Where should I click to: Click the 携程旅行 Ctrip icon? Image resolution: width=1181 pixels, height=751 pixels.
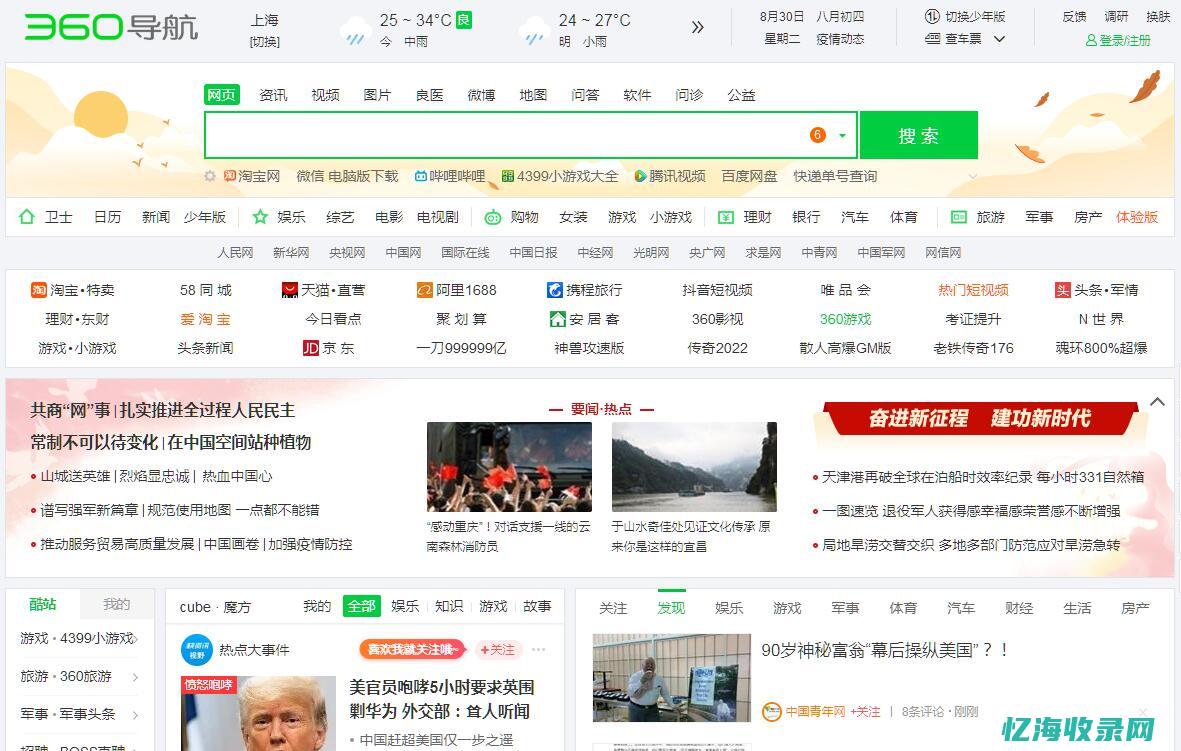(x=555, y=290)
